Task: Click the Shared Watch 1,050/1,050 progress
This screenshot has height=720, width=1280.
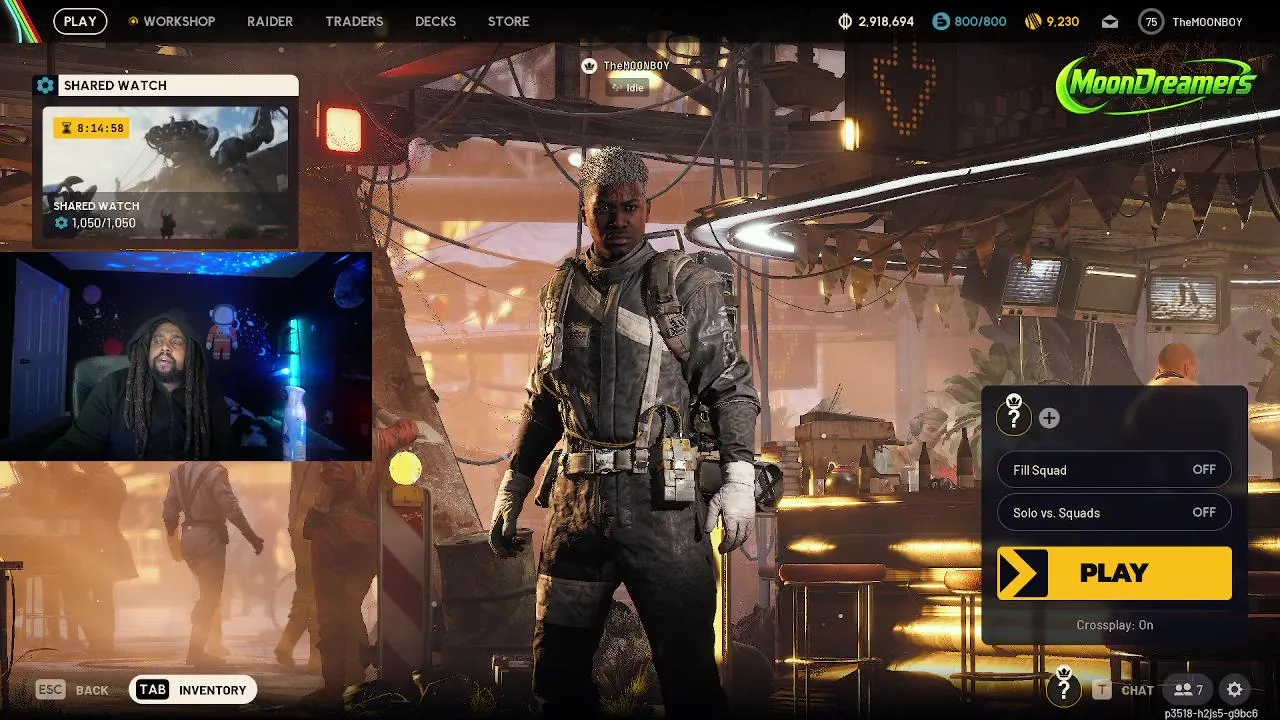Action: point(95,223)
